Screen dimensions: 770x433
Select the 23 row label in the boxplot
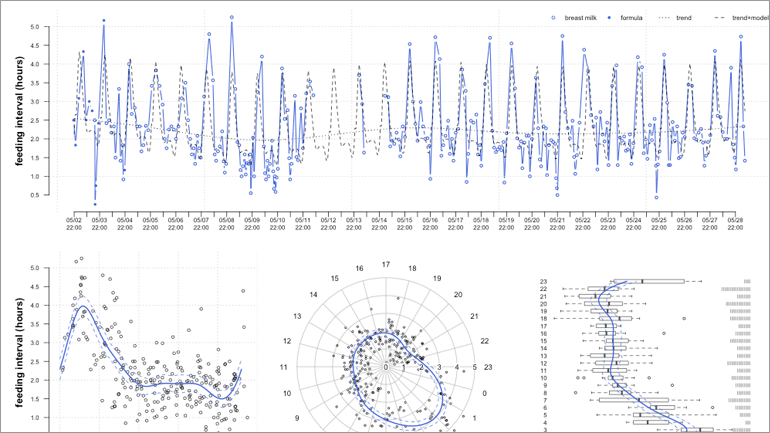pyautogui.click(x=543, y=281)
